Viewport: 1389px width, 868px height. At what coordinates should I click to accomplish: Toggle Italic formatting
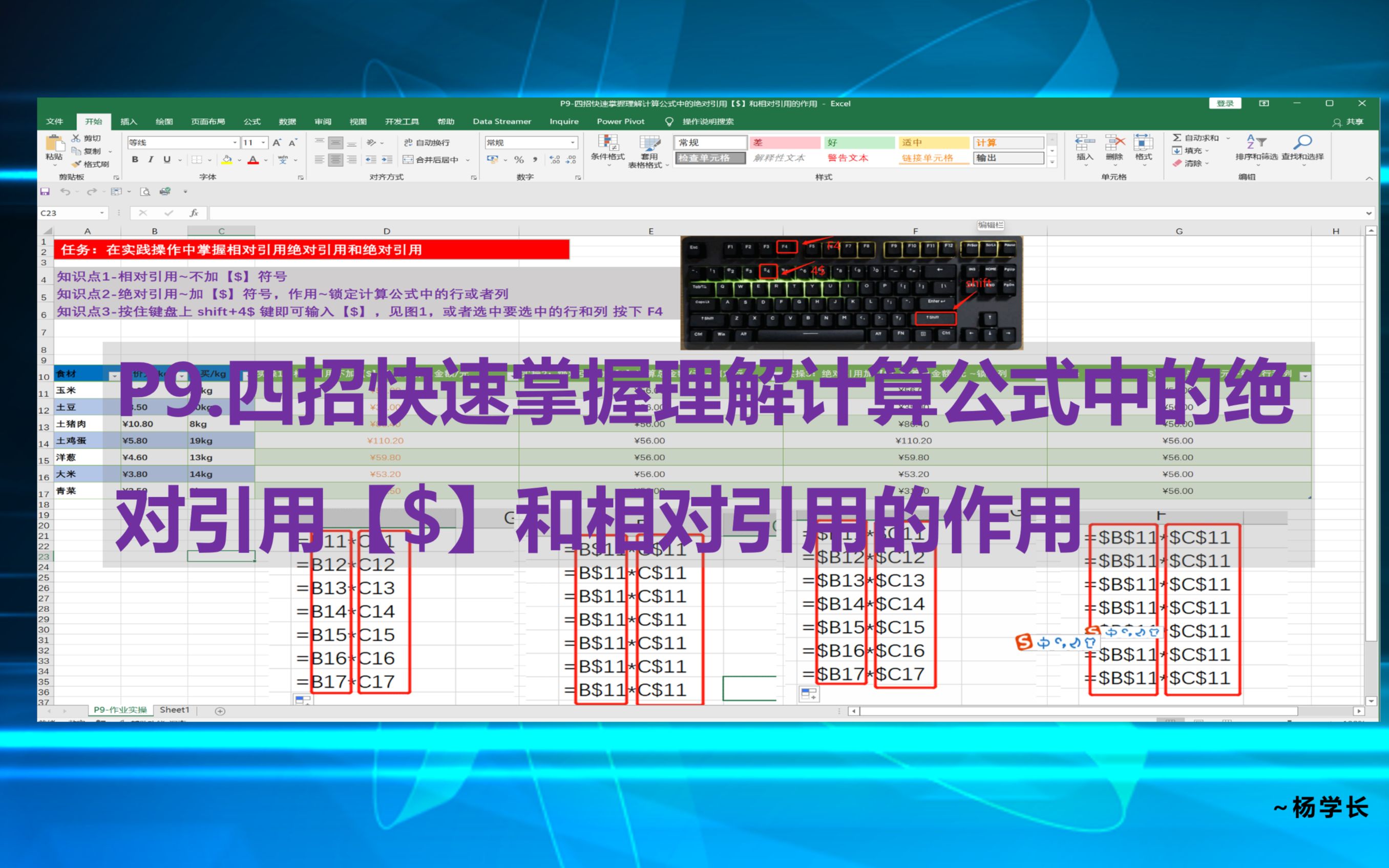click(x=151, y=160)
